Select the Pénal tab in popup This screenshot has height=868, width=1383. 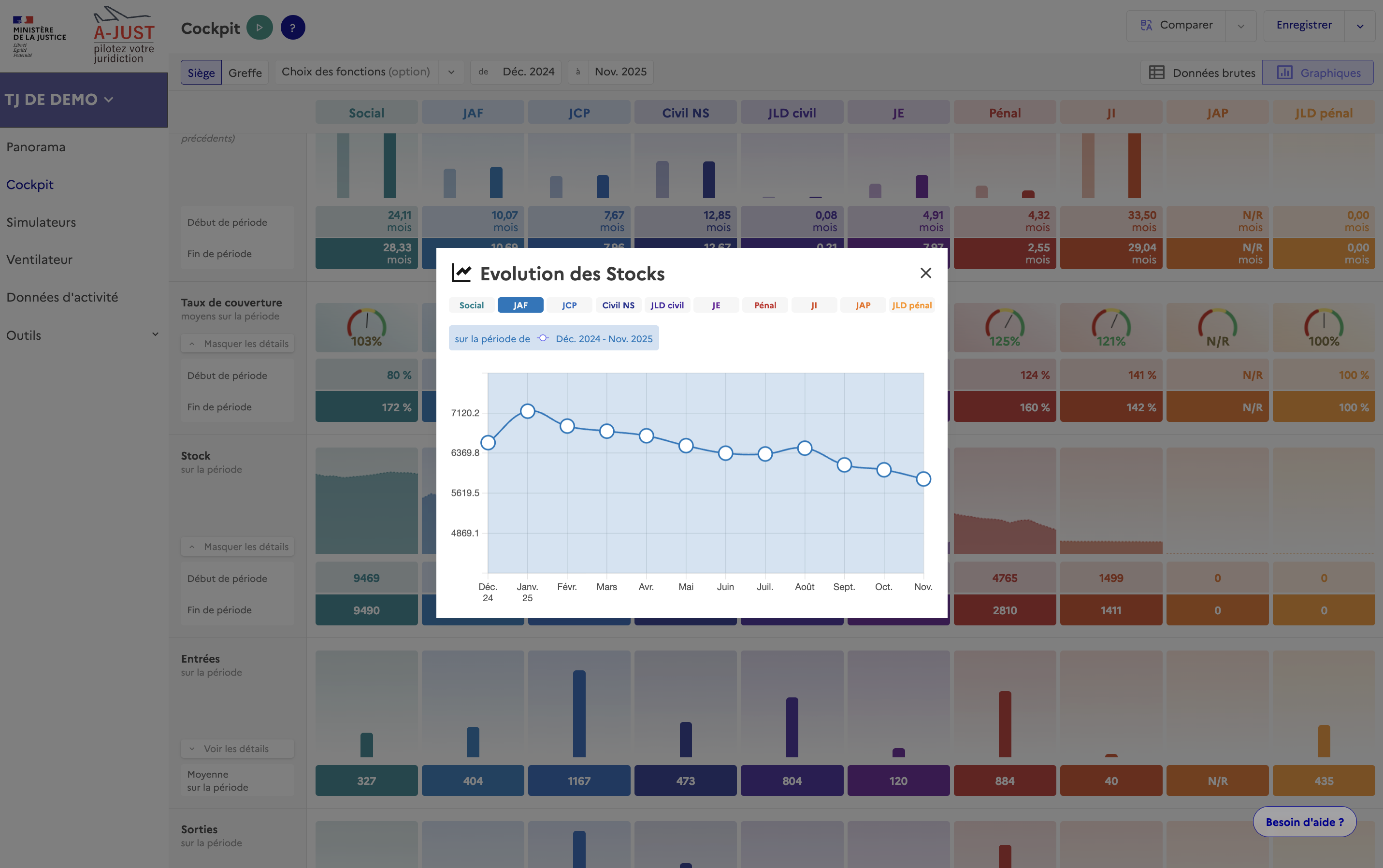(x=765, y=305)
